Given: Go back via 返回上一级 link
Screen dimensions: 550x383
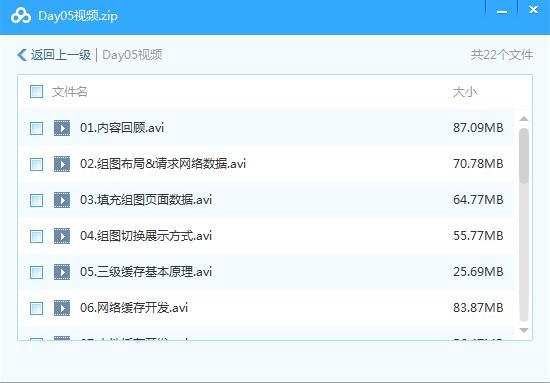Looking at the screenshot, I should (61, 55).
